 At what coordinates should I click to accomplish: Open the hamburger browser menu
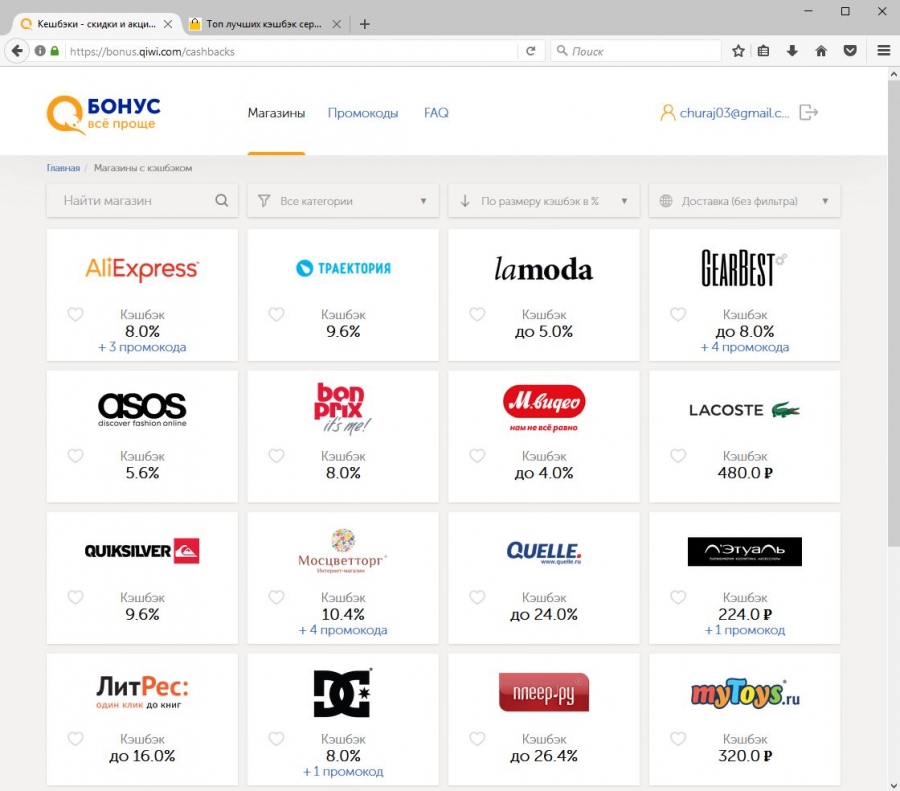[x=884, y=51]
